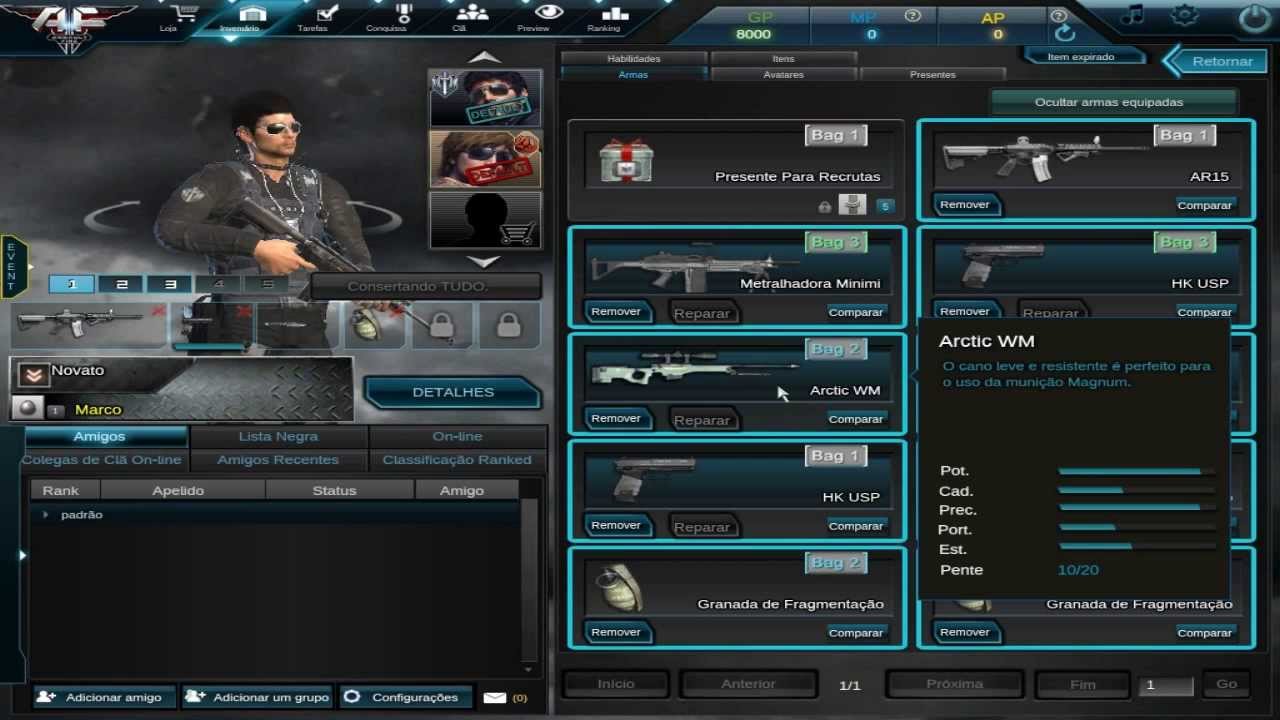Switch to the Habilidades tab
The width and height of the screenshot is (1280, 720).
click(634, 58)
